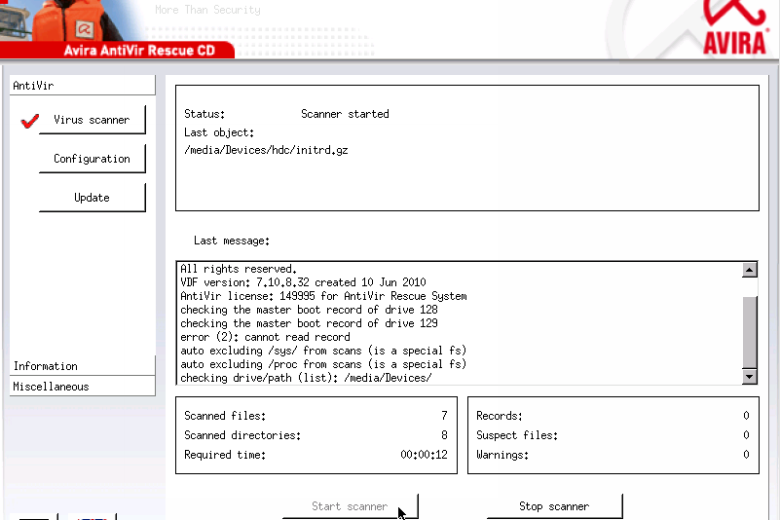Click the Warnings count value
The image size is (780, 520).
[x=746, y=455]
